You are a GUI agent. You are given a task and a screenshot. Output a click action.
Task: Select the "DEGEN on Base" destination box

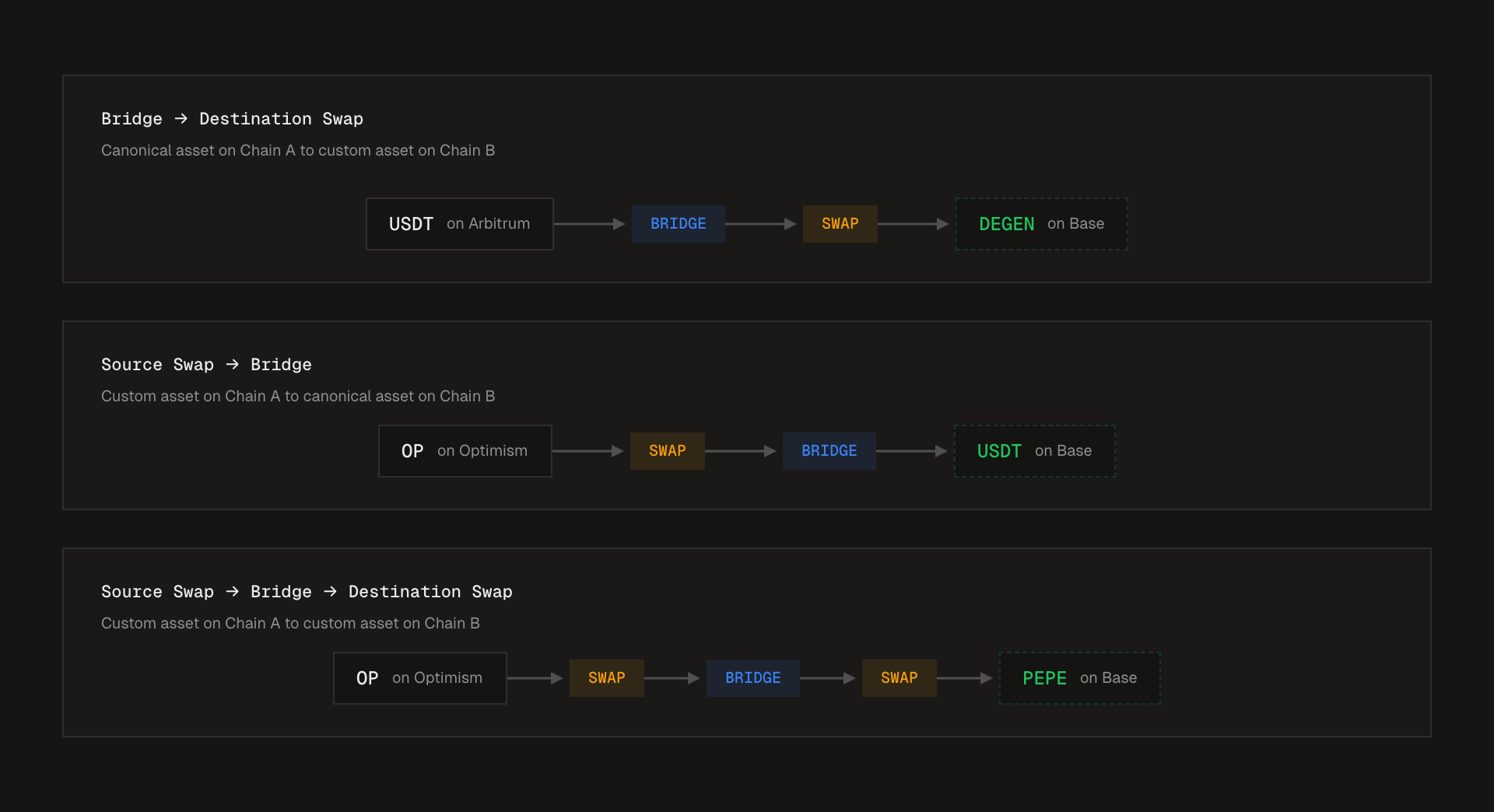pyautogui.click(x=1042, y=224)
